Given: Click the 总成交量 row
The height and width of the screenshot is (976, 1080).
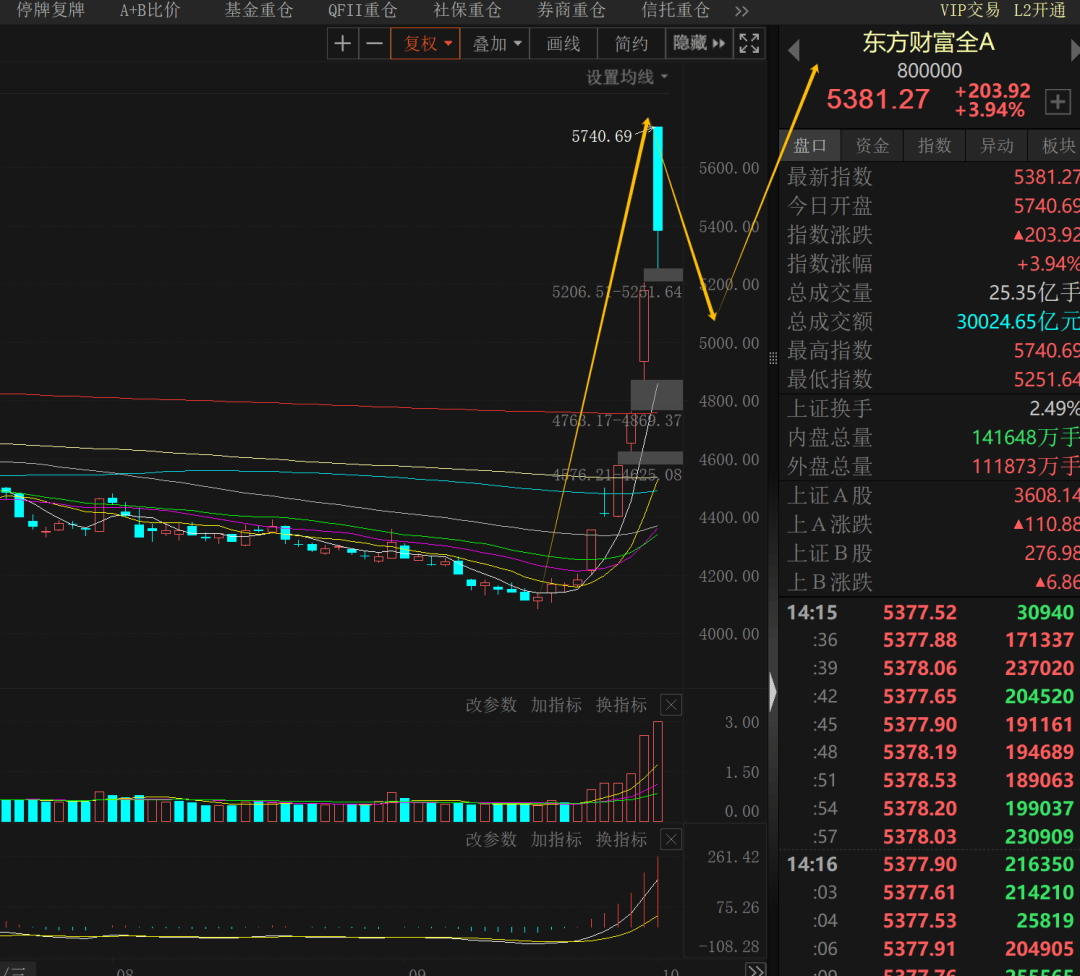Looking at the screenshot, I should click(930, 293).
